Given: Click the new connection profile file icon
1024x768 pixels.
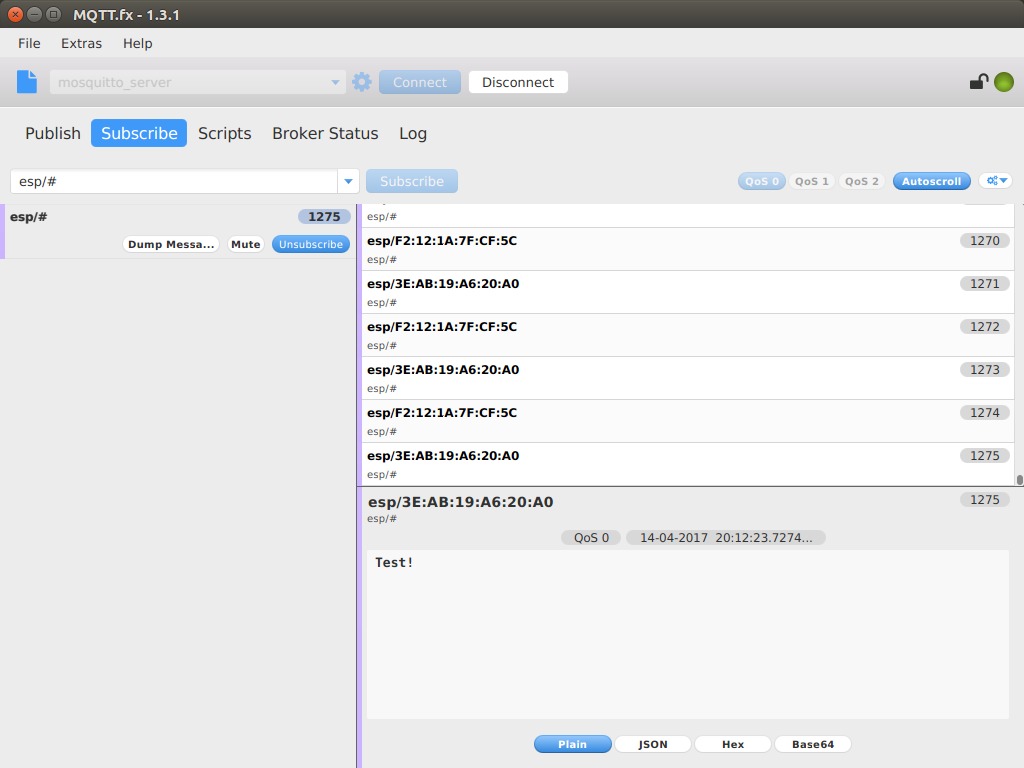Looking at the screenshot, I should (x=27, y=82).
